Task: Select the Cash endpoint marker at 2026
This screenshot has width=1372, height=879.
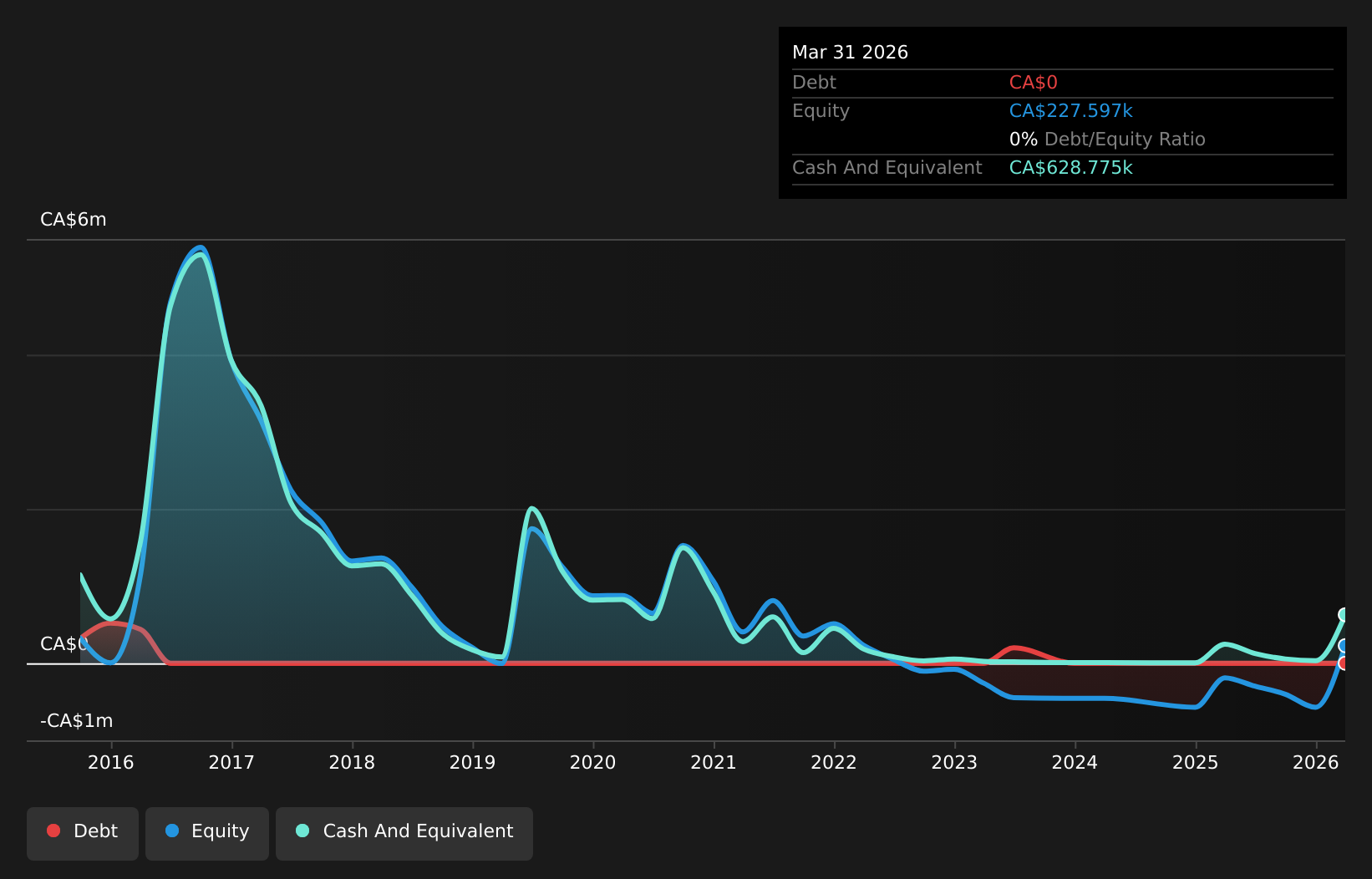Action: (x=1344, y=615)
